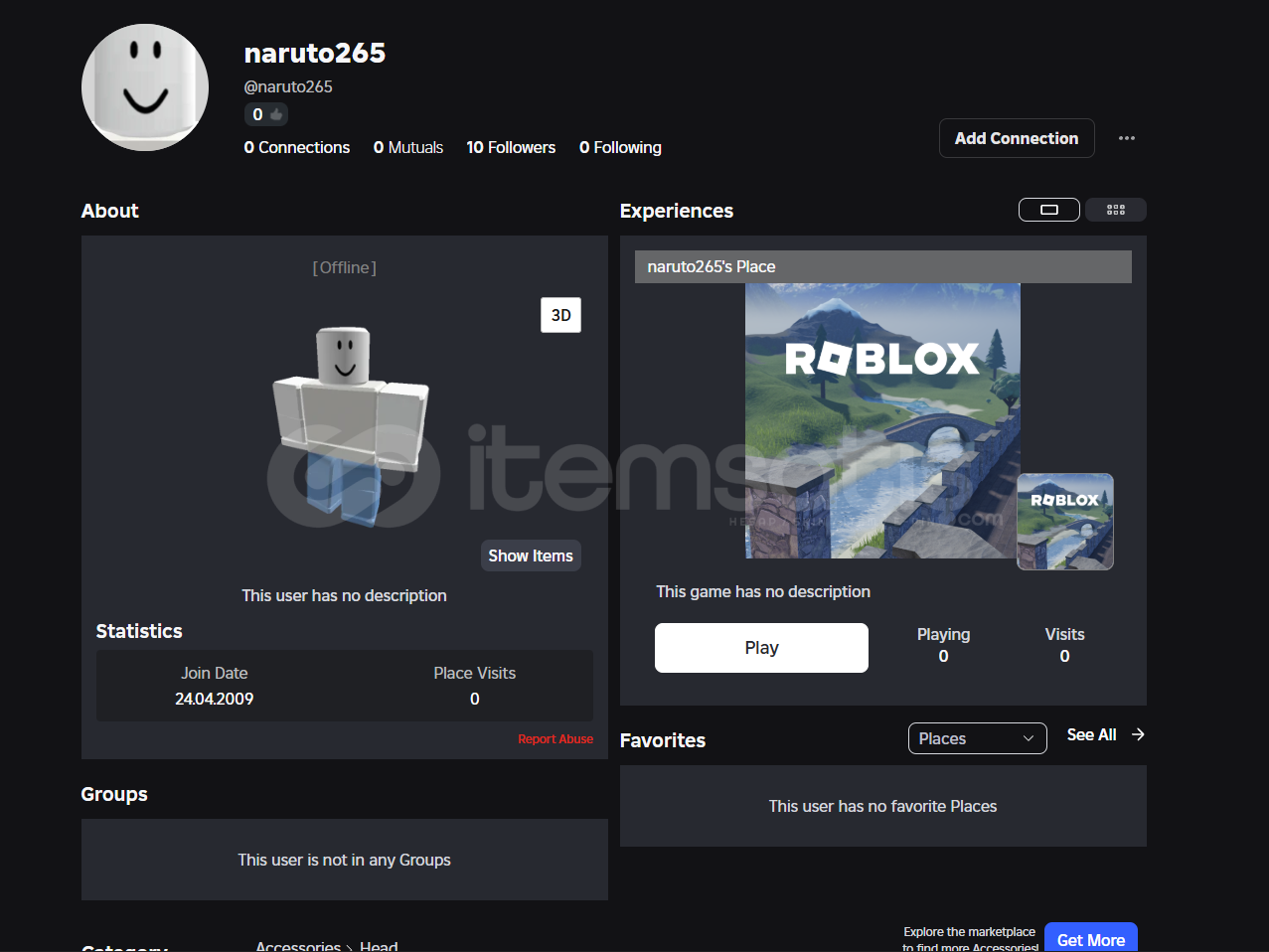Click the Statistics heading

click(x=139, y=631)
